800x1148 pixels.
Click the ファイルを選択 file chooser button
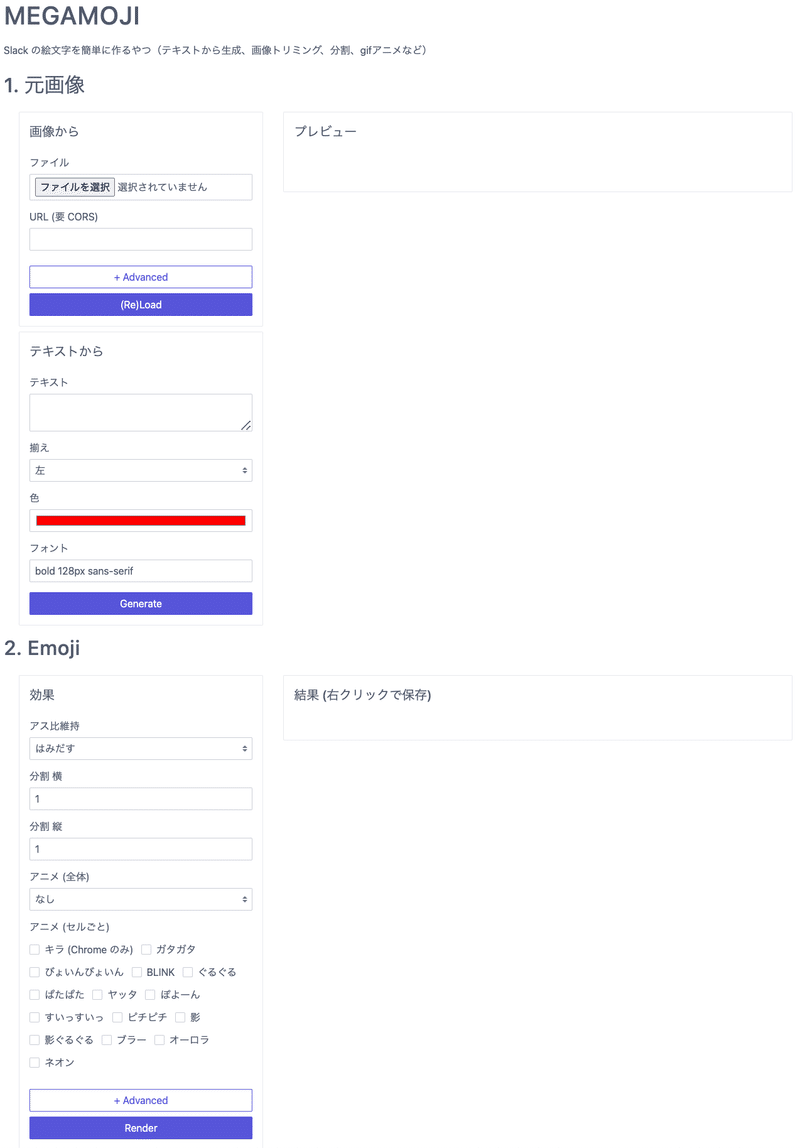(x=75, y=187)
